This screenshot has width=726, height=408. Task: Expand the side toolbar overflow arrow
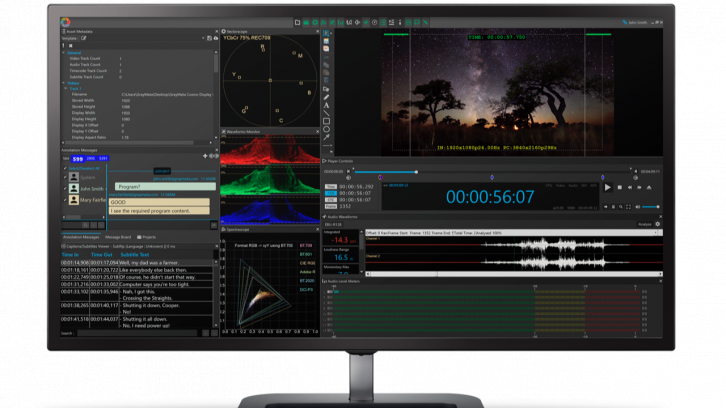tap(331, 152)
